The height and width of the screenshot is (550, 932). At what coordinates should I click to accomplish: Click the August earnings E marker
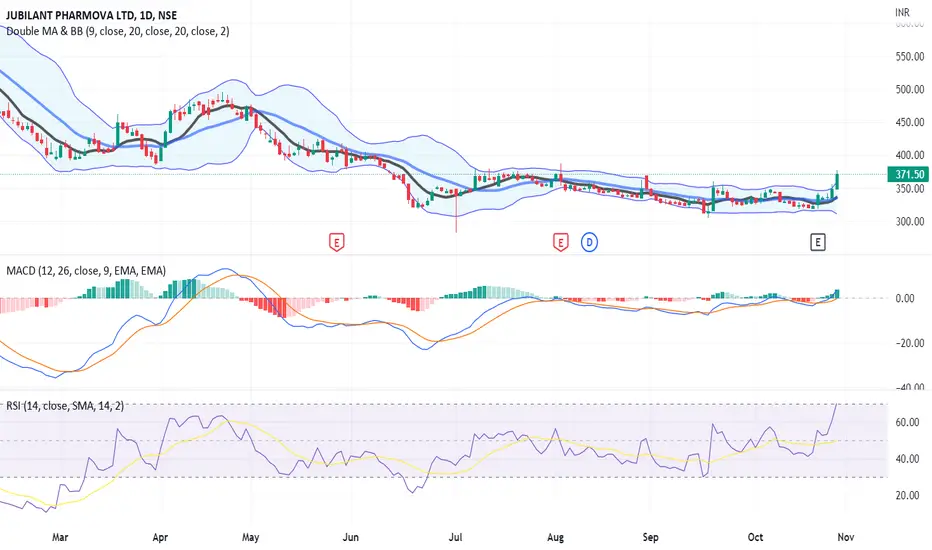[x=561, y=242]
